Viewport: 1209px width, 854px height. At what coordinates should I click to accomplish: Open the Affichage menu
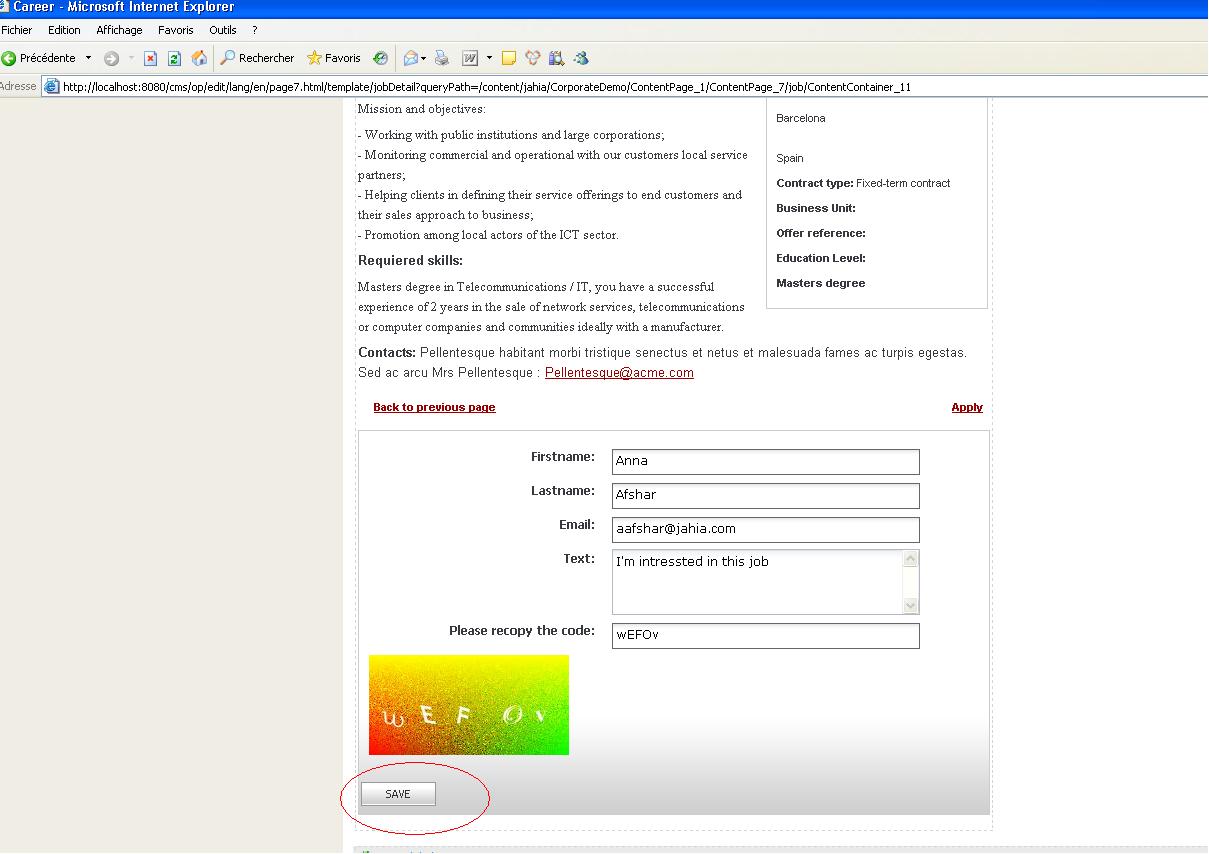click(x=119, y=30)
